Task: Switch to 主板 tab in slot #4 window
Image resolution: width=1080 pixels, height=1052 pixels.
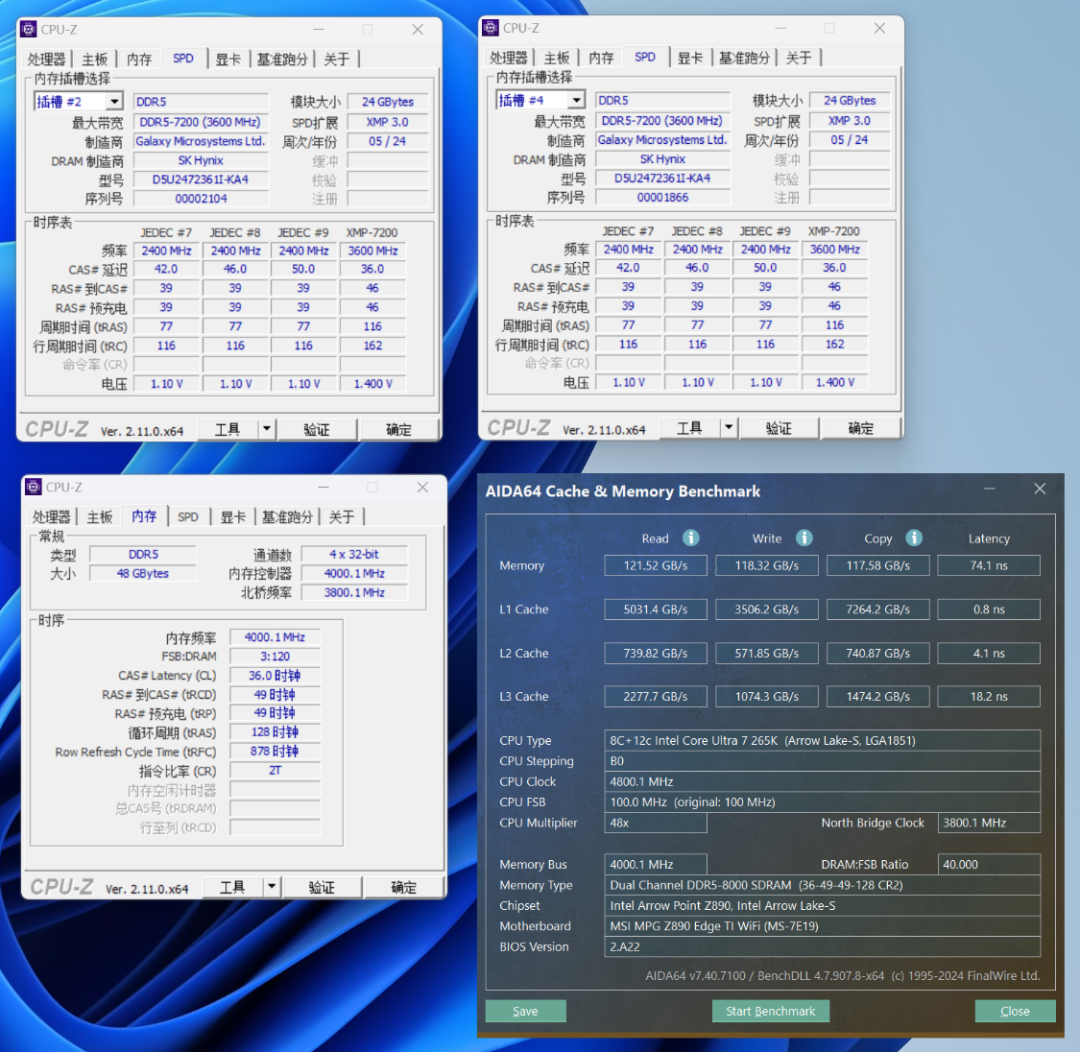Action: pyautogui.click(x=557, y=59)
